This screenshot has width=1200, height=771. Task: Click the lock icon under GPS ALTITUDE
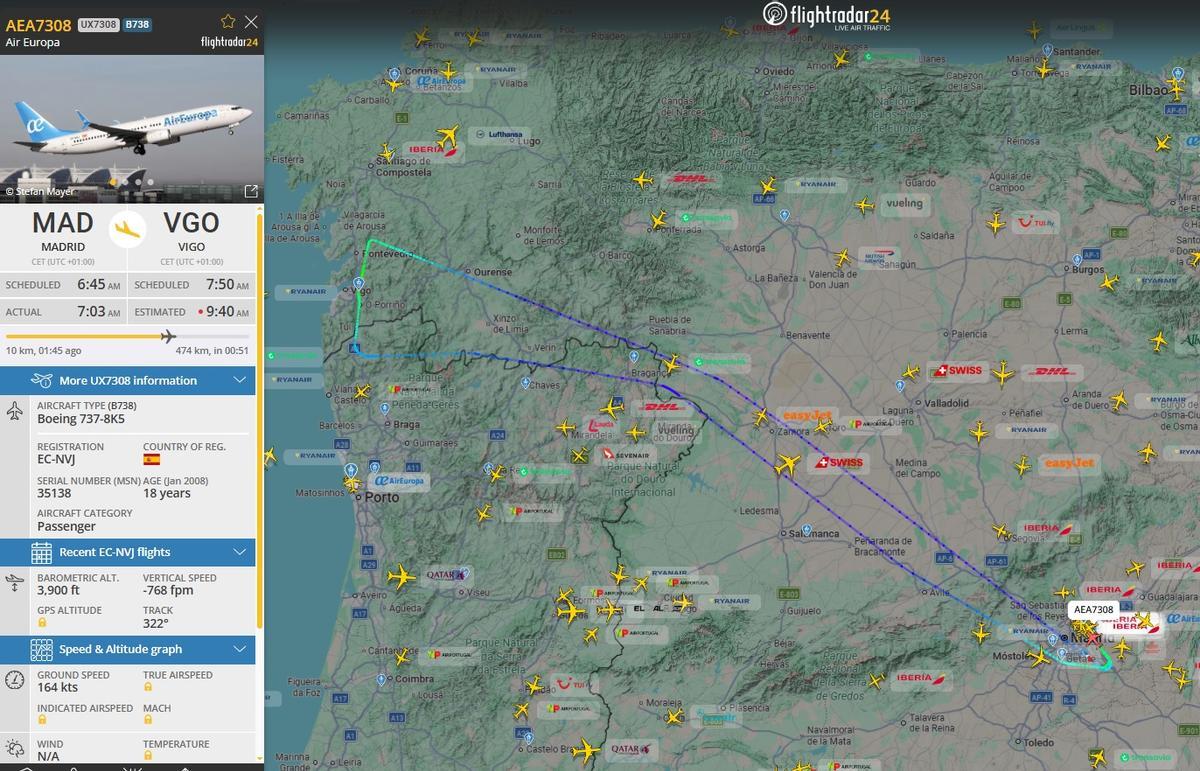click(42, 622)
